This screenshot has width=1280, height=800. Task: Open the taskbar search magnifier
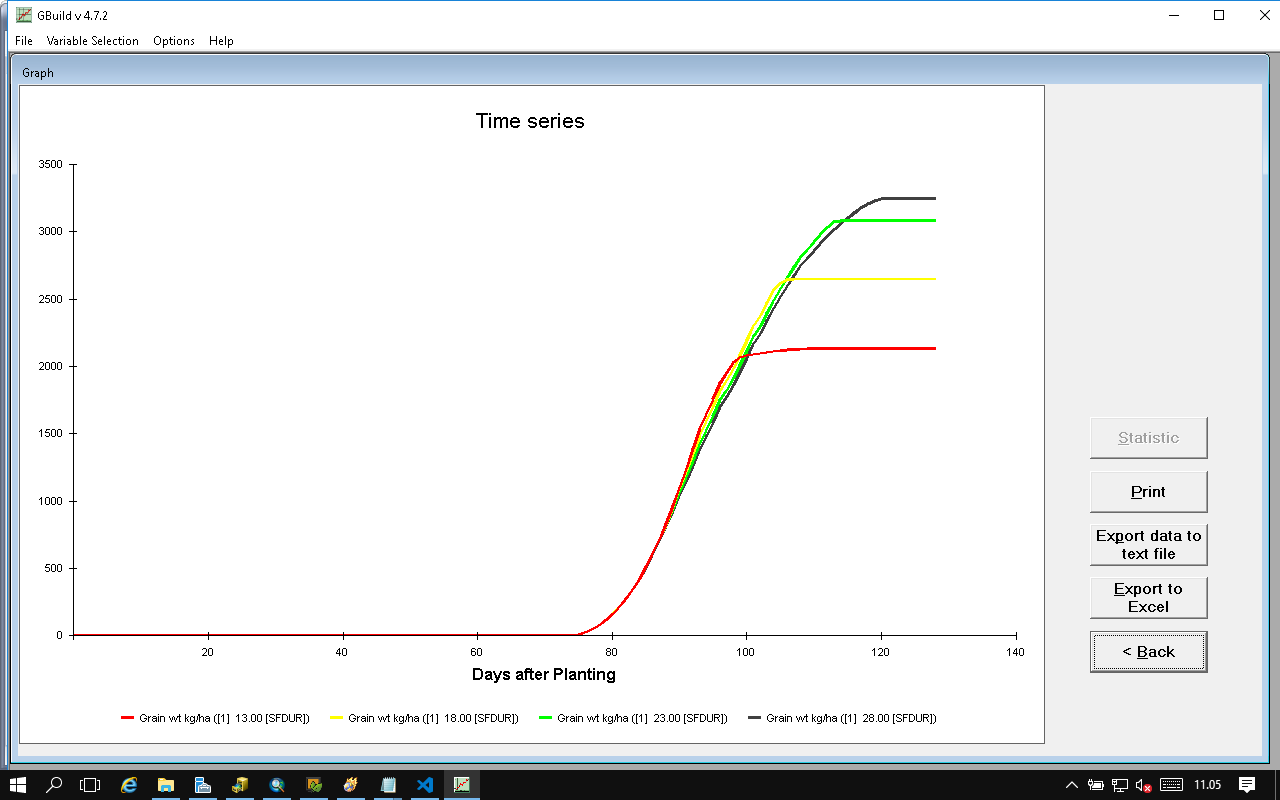click(x=55, y=785)
